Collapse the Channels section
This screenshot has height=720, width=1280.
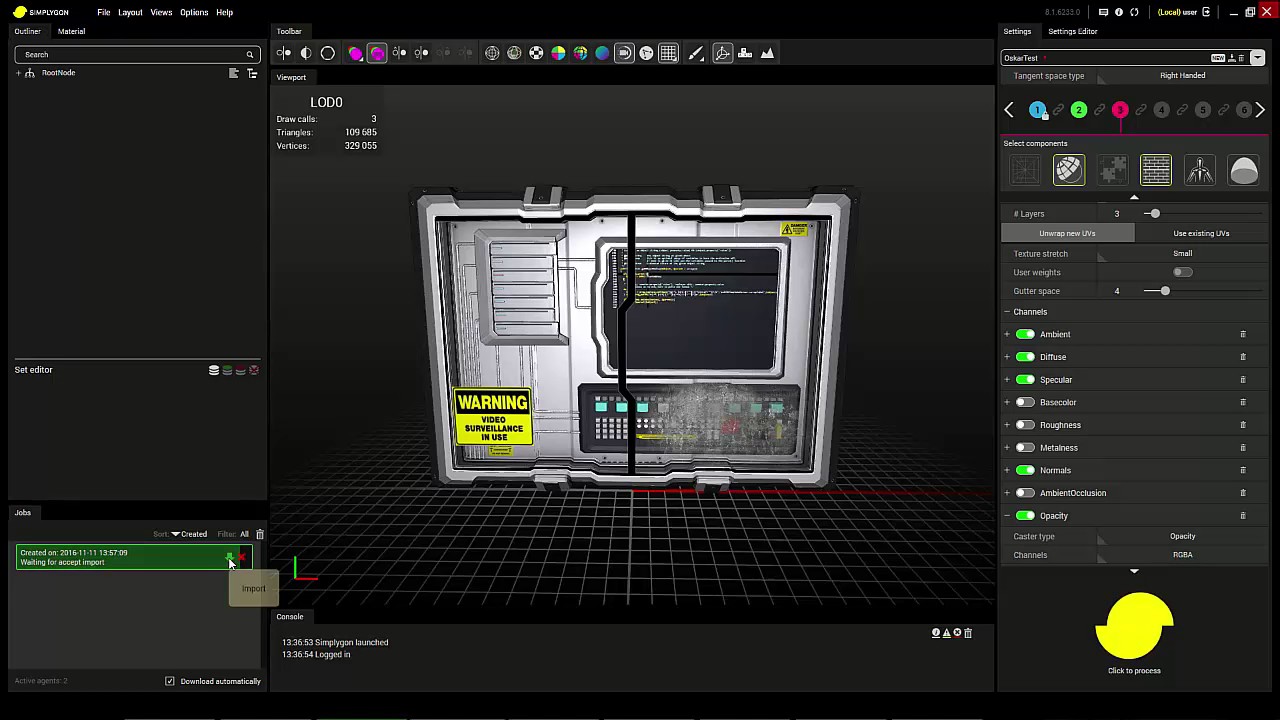[x=1007, y=312]
